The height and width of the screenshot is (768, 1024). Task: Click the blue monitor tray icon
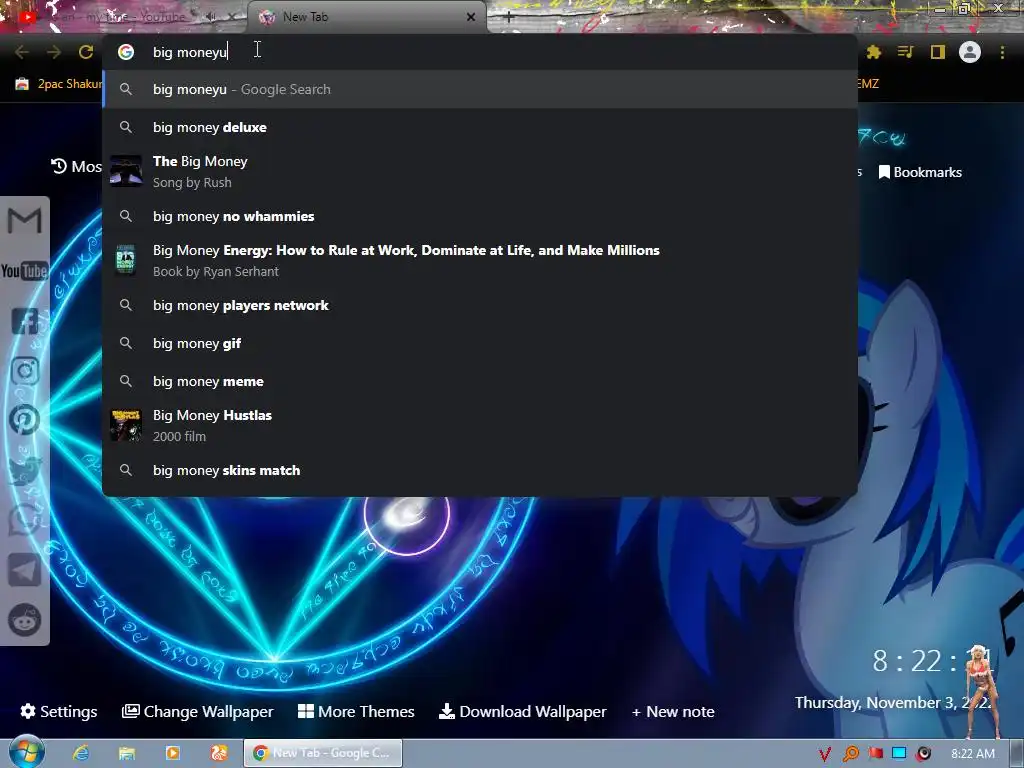pyautogui.click(x=899, y=753)
